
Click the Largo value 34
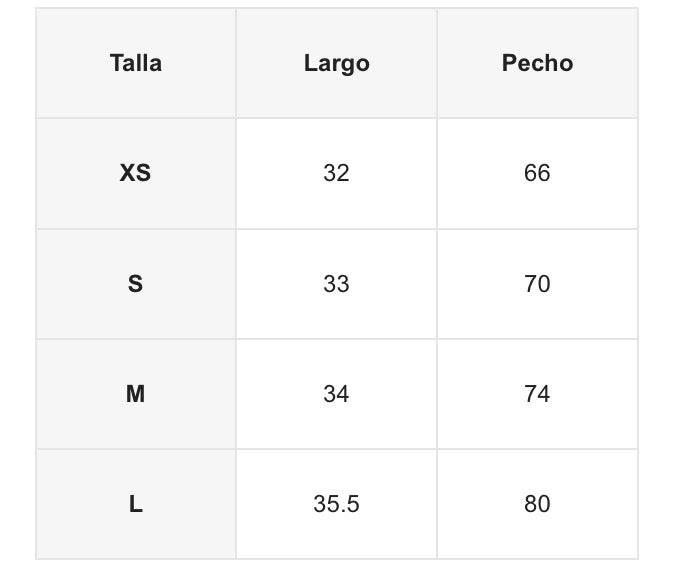(x=336, y=394)
